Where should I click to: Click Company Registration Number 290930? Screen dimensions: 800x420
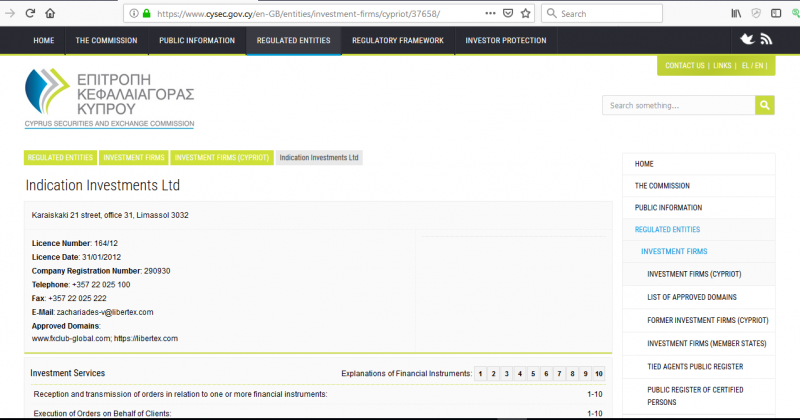[157, 271]
